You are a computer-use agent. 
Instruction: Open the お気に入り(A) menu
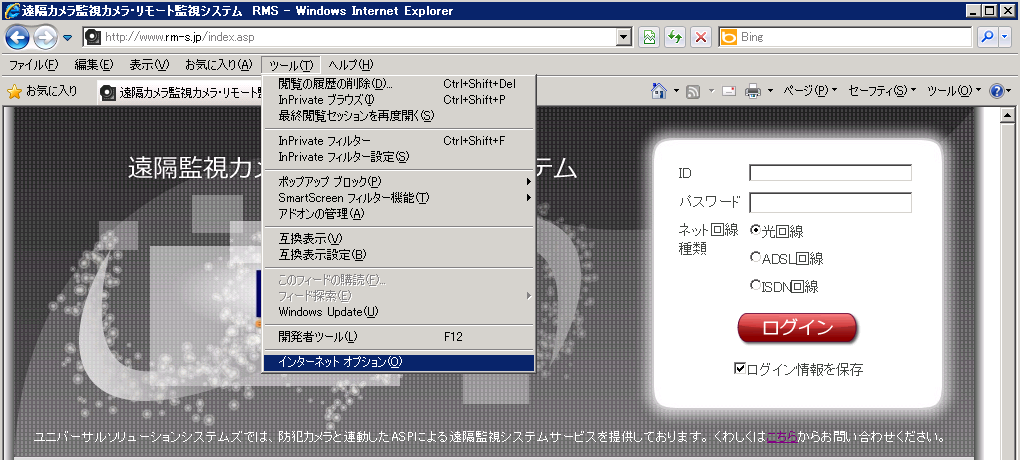(x=218, y=65)
